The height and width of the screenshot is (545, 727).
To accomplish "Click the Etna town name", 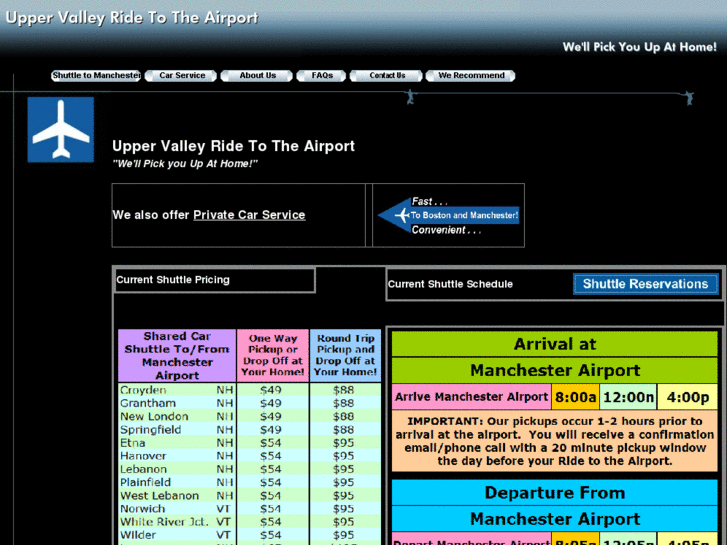I will [133, 443].
